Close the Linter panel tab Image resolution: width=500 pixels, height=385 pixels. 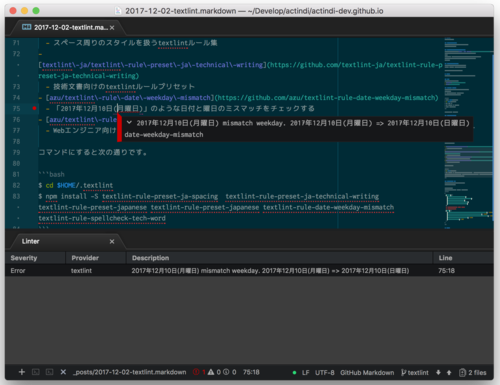click(x=112, y=241)
